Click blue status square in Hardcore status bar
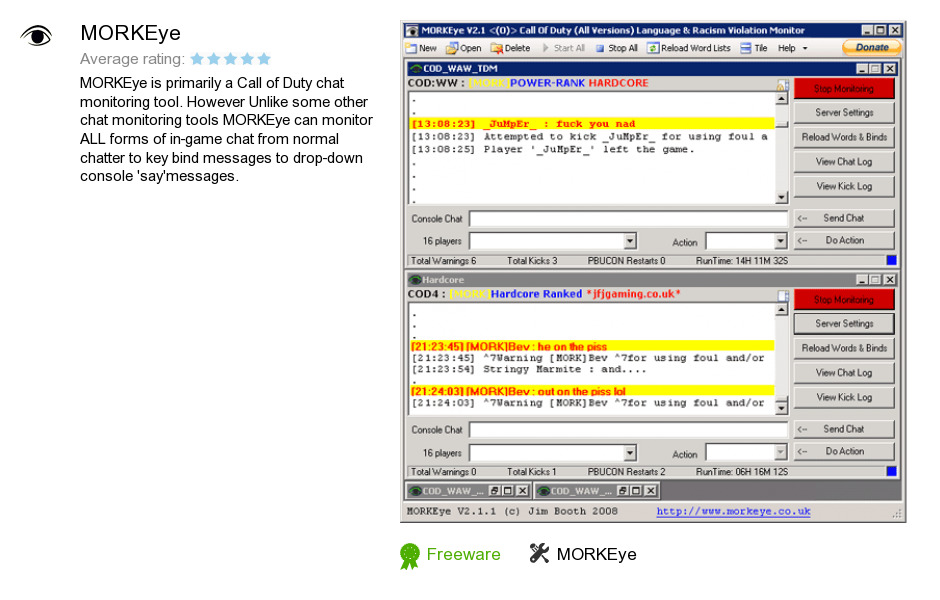The height and width of the screenshot is (600, 940). tap(891, 471)
